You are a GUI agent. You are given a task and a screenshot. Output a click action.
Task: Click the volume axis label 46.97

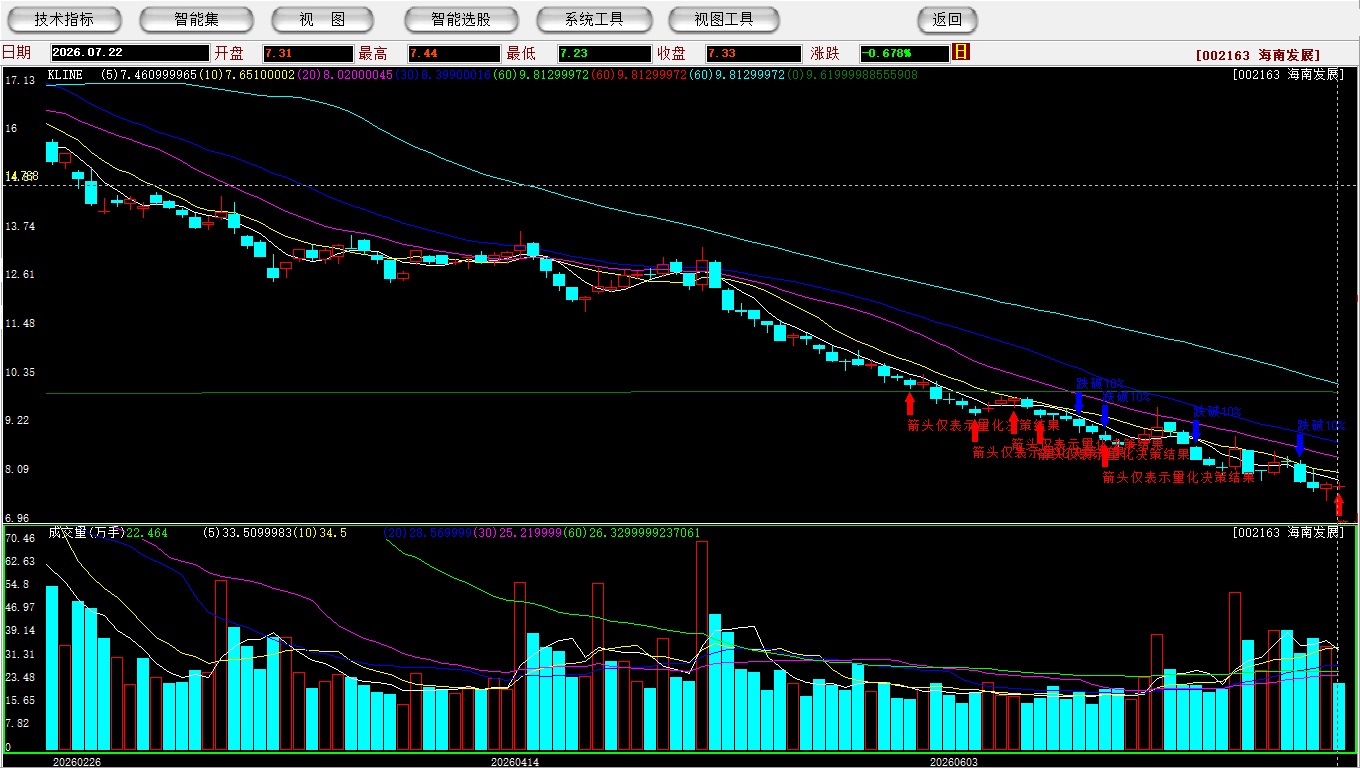pos(20,607)
